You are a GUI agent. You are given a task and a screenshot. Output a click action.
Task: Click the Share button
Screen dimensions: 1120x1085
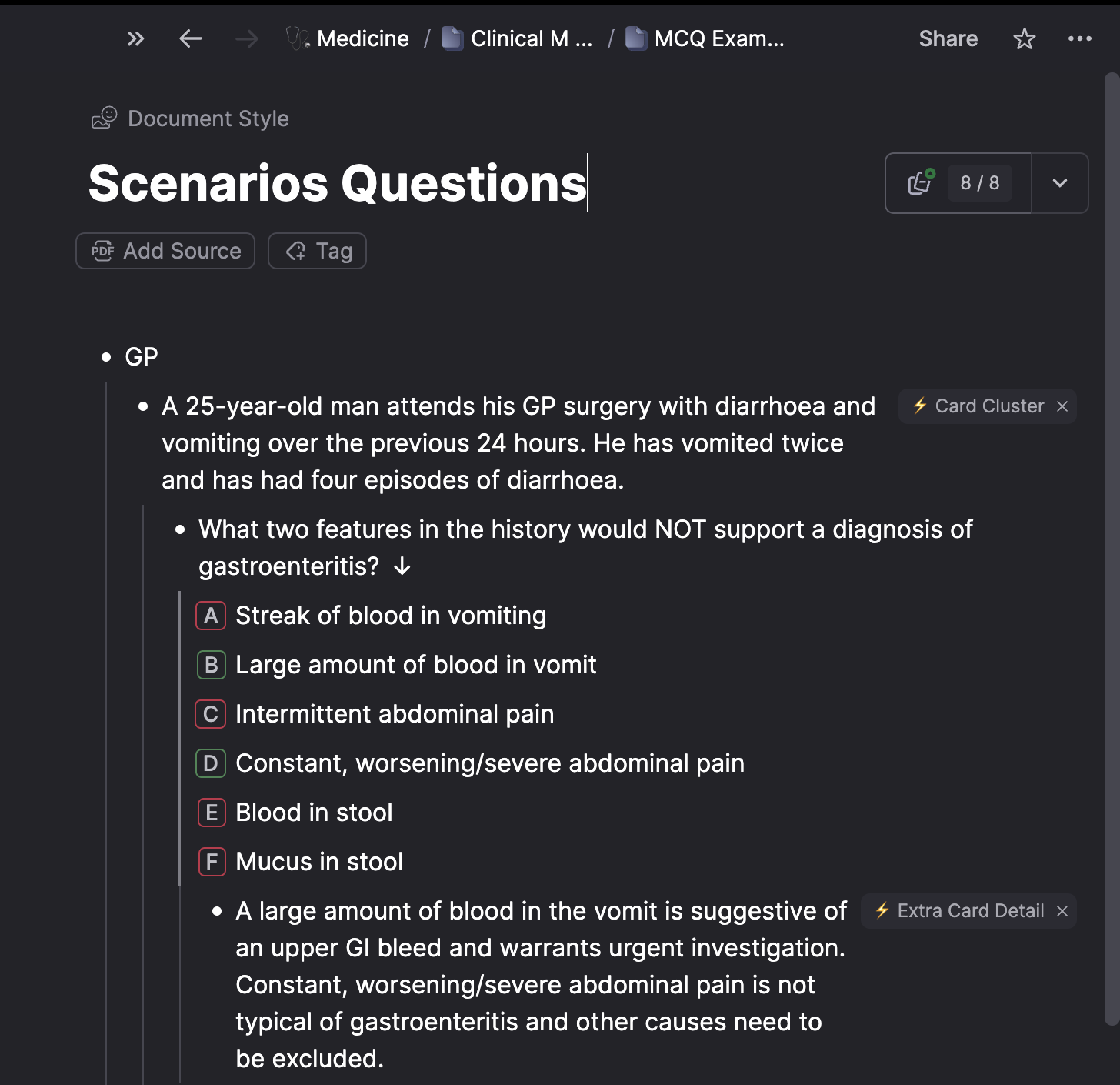[948, 38]
